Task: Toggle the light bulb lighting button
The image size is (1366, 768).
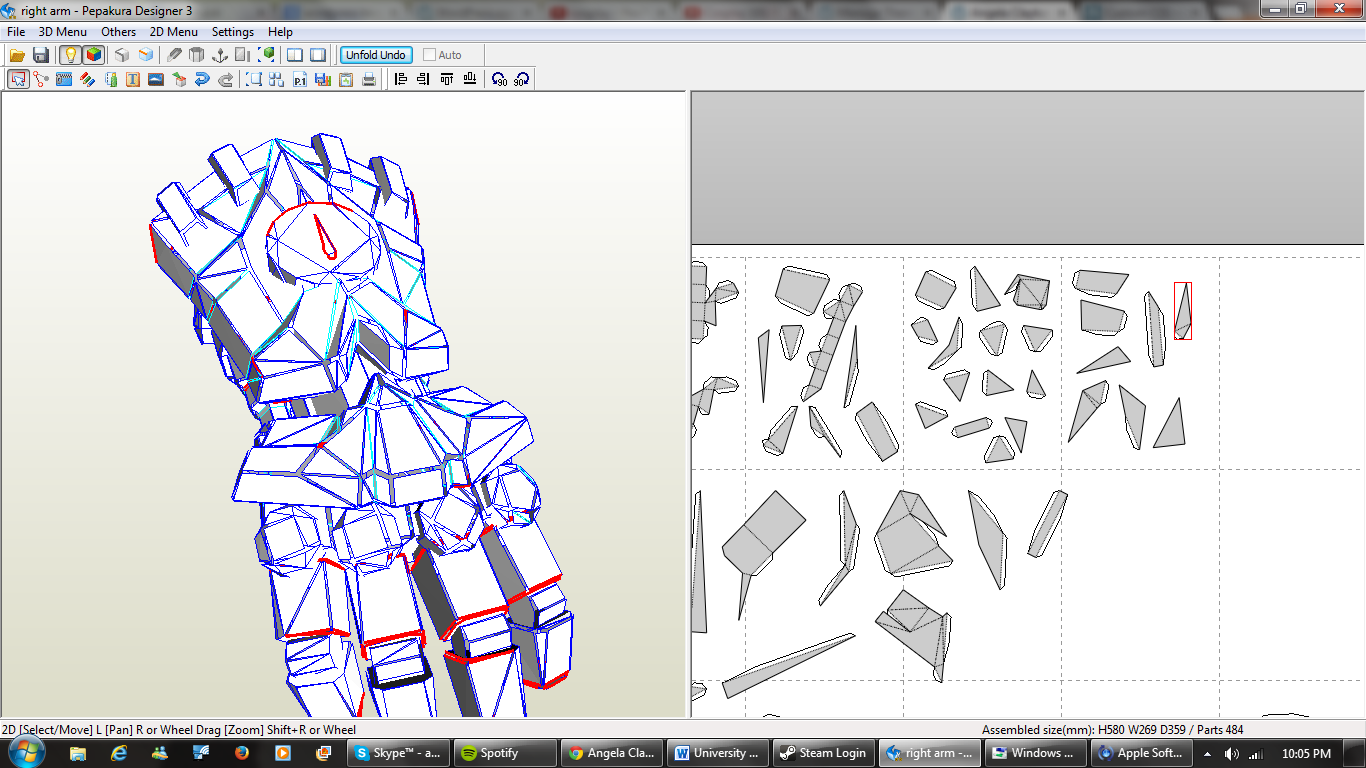Action: (70, 55)
